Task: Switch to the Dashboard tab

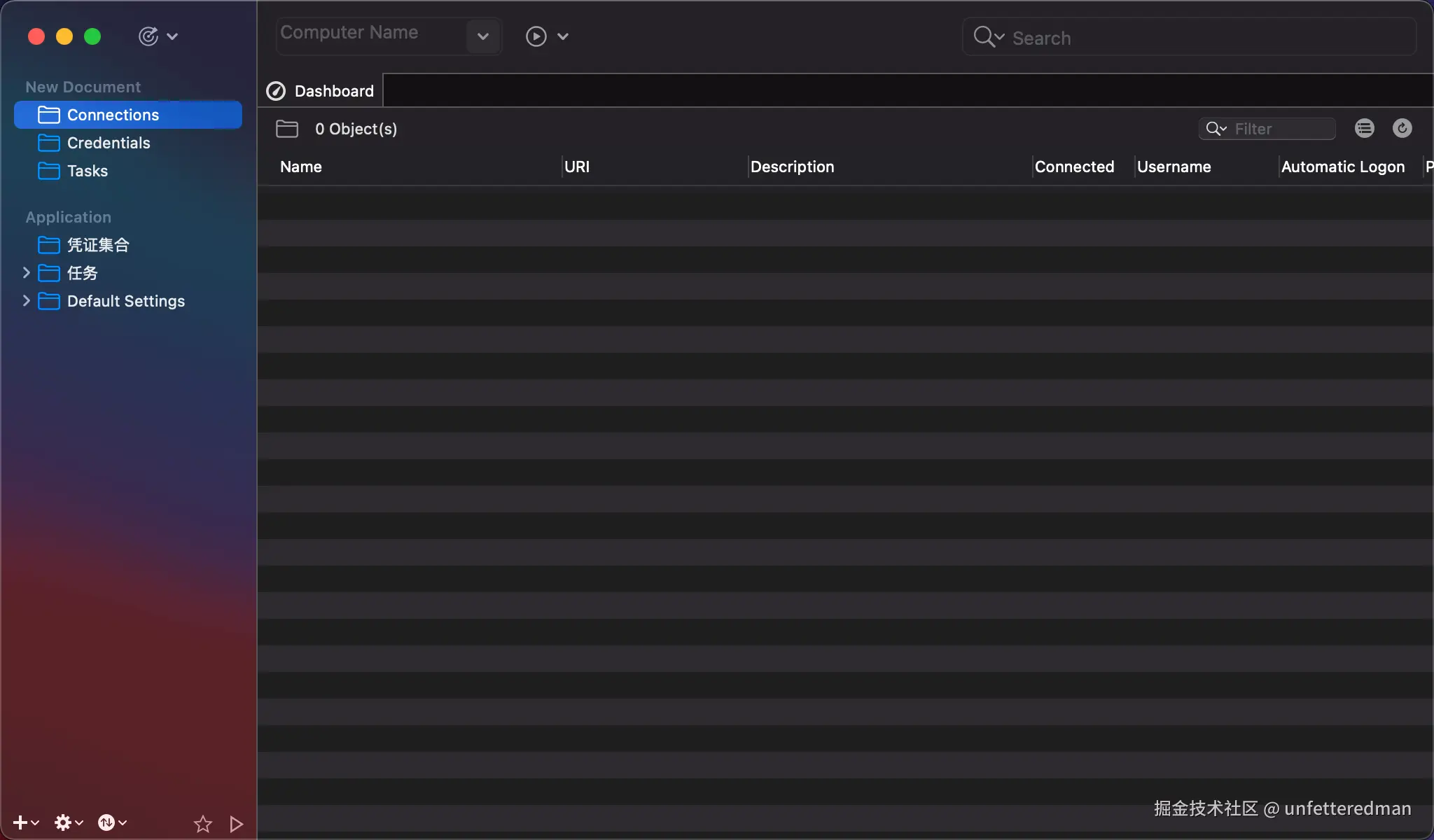Action: pyautogui.click(x=321, y=91)
